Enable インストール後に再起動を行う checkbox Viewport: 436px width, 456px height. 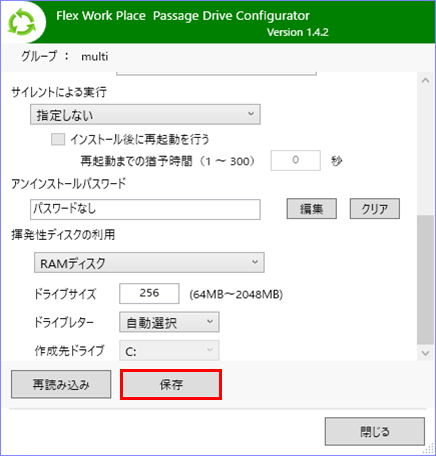[58, 139]
